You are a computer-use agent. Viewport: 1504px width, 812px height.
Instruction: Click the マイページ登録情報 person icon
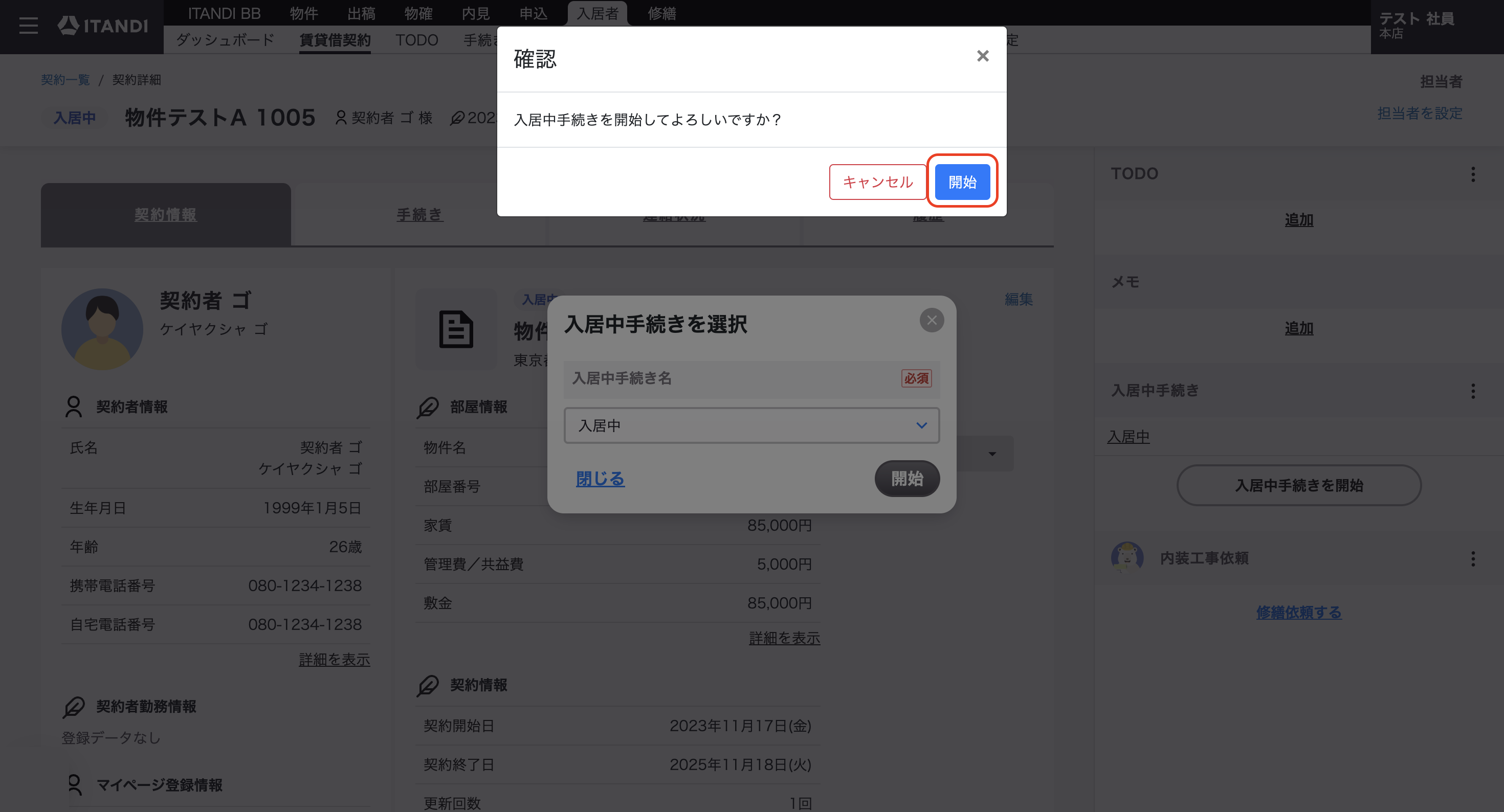pyautogui.click(x=74, y=784)
